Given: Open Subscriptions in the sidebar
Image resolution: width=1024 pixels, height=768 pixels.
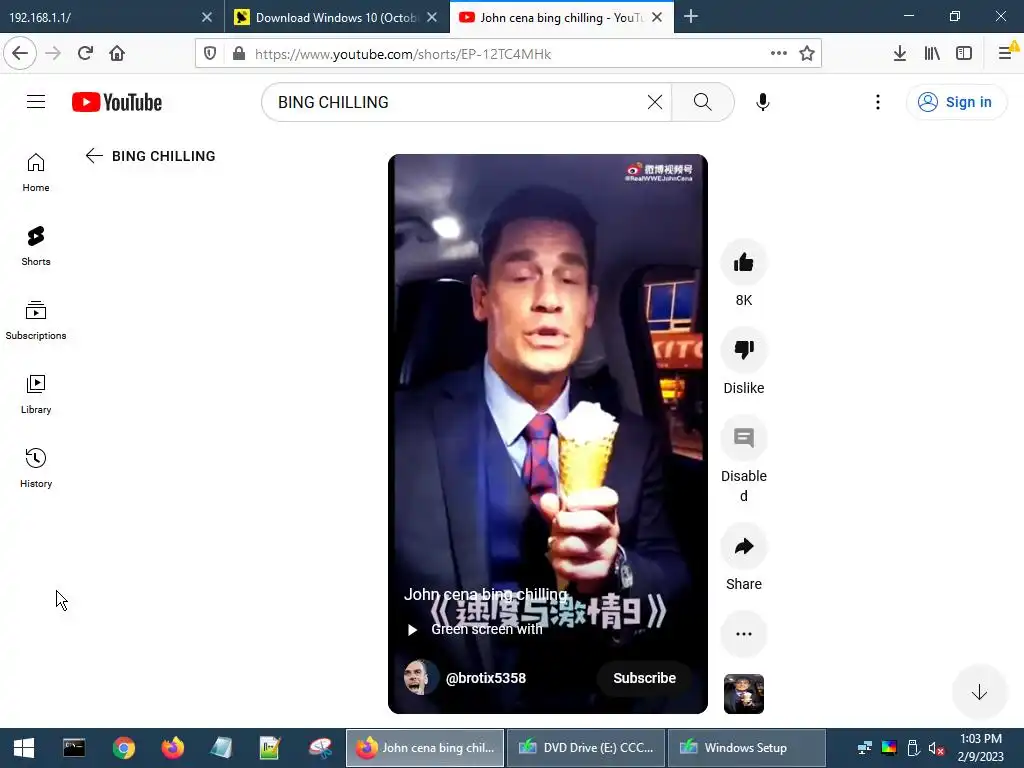Looking at the screenshot, I should 36,320.
